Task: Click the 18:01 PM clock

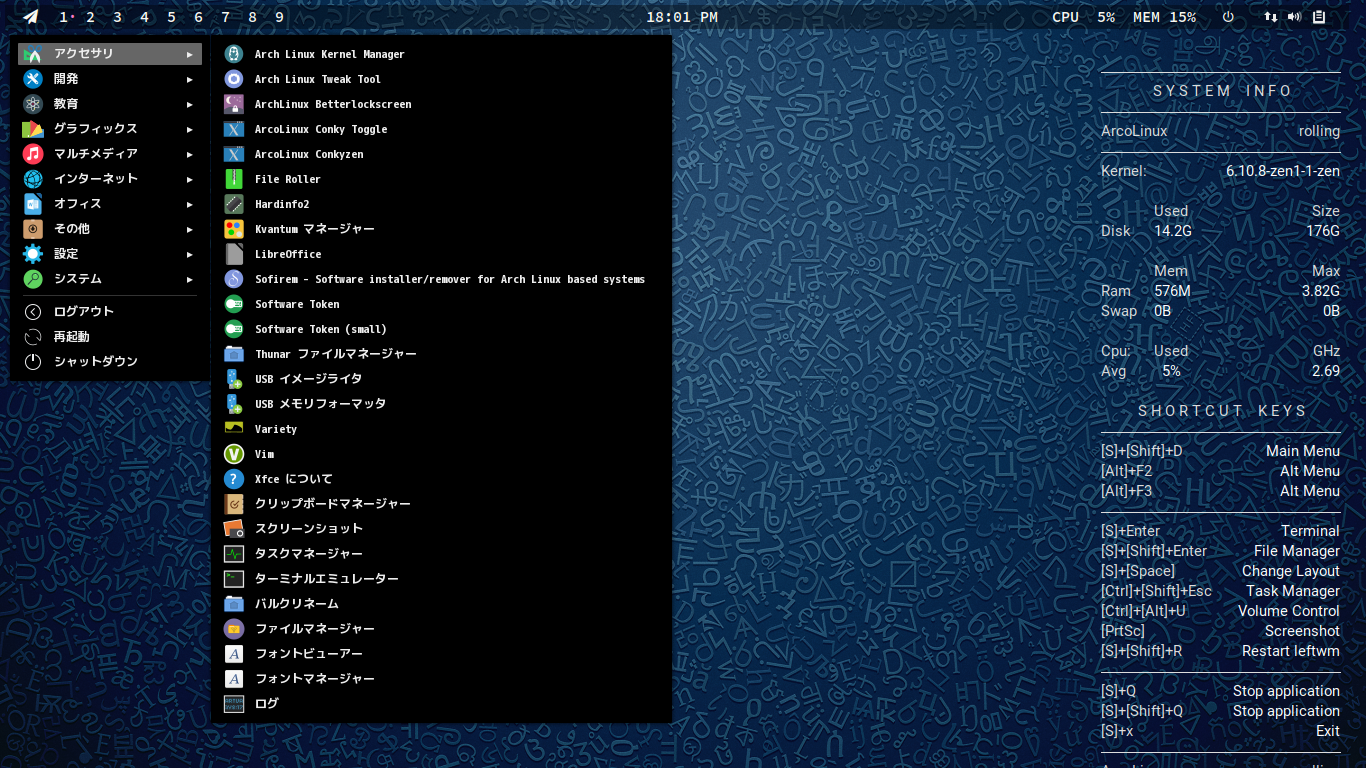Action: coord(682,17)
